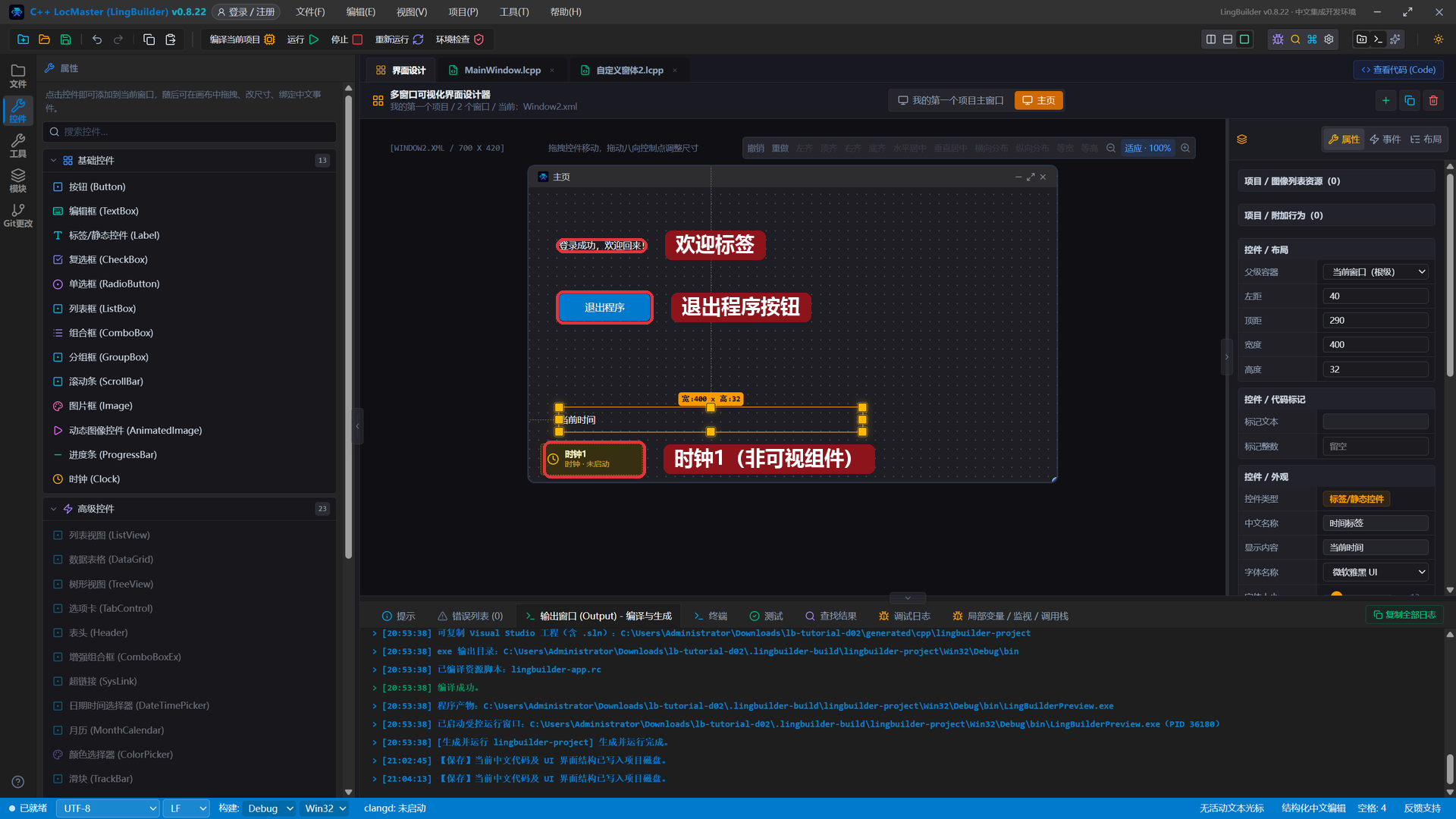Click the 复制全部日志 button
The width and height of the screenshot is (1456, 819).
coord(1404,614)
